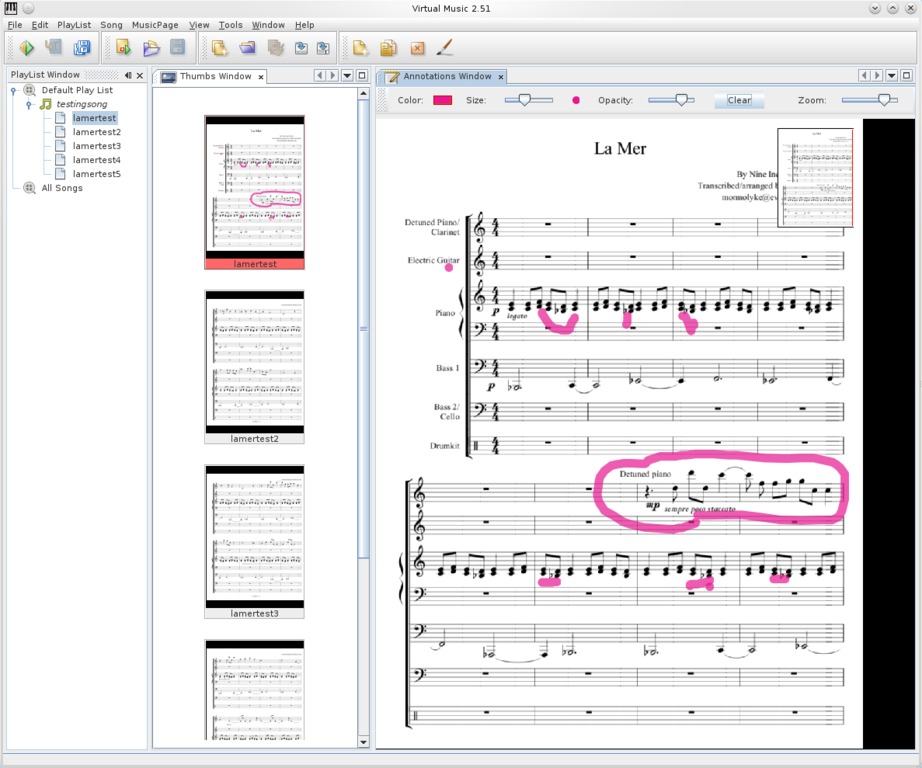This screenshot has width=922, height=768.
Task: Click the open folder icon in toolbar
Action: [x=151, y=47]
